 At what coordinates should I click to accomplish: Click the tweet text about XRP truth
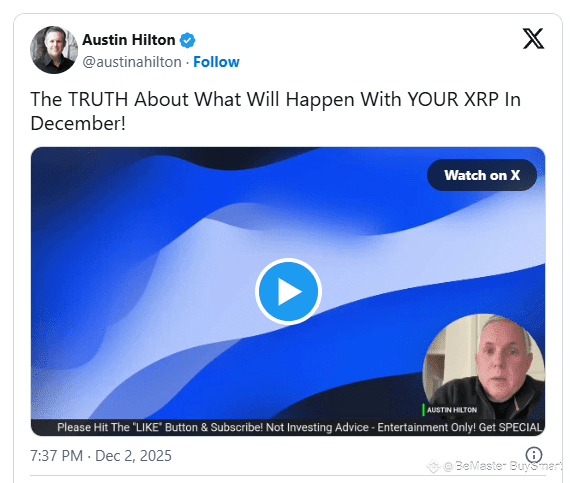276,111
